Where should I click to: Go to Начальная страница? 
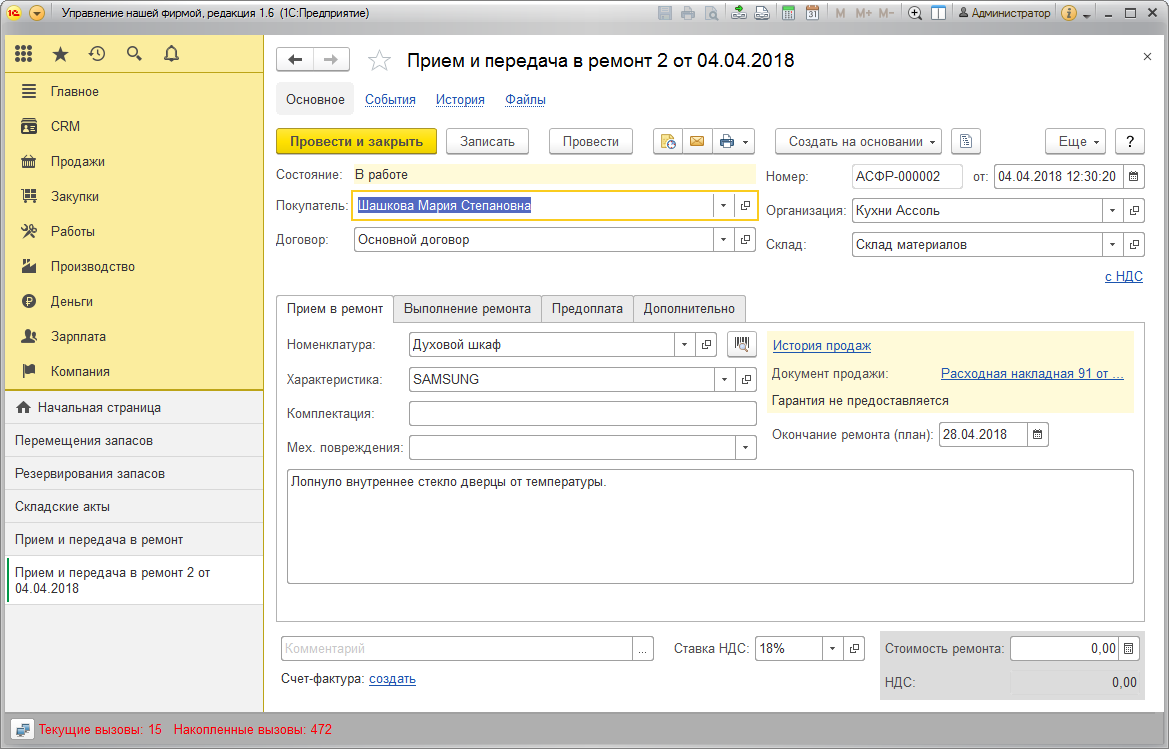134,408
